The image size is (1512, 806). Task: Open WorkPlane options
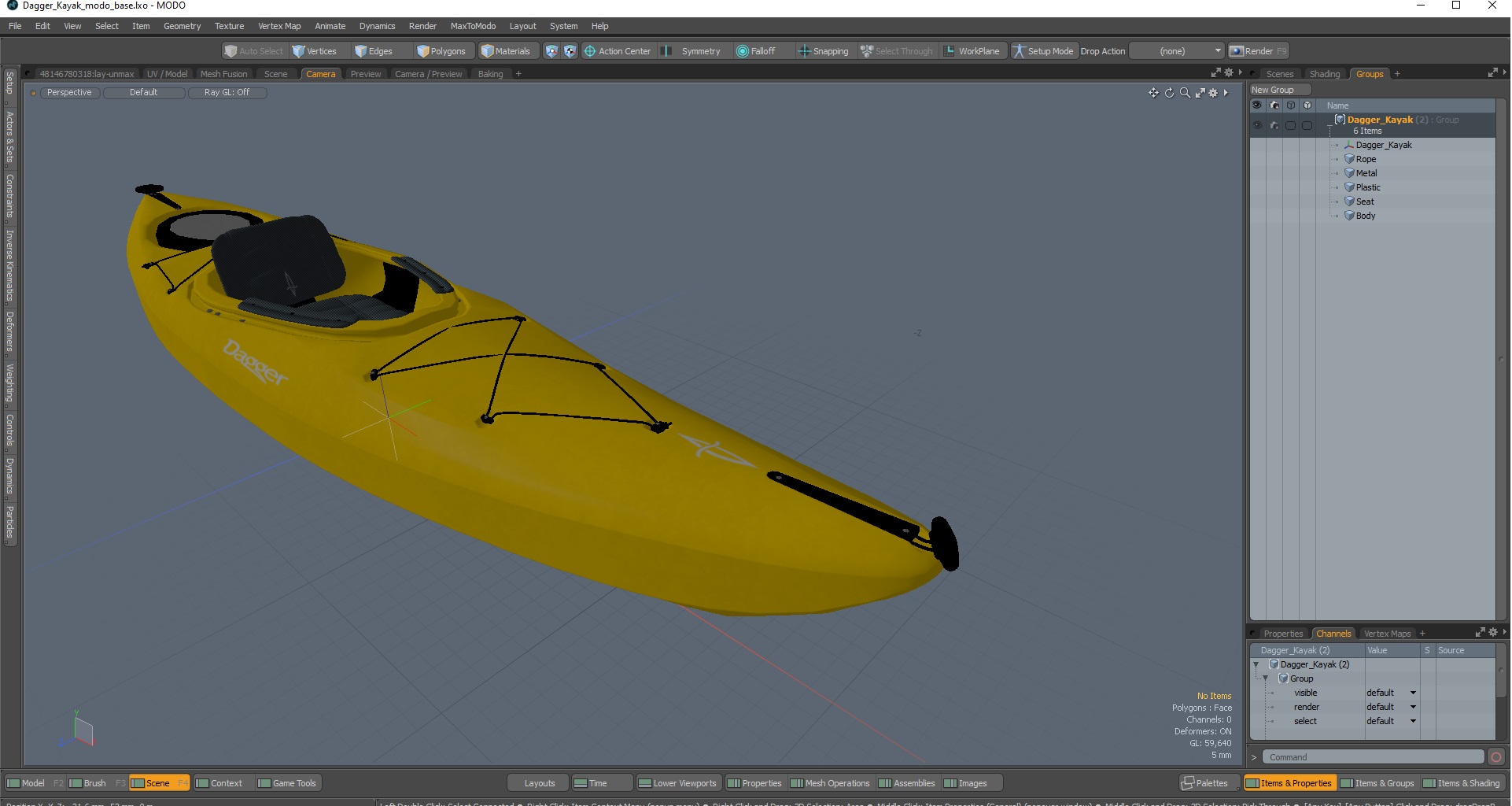click(972, 51)
